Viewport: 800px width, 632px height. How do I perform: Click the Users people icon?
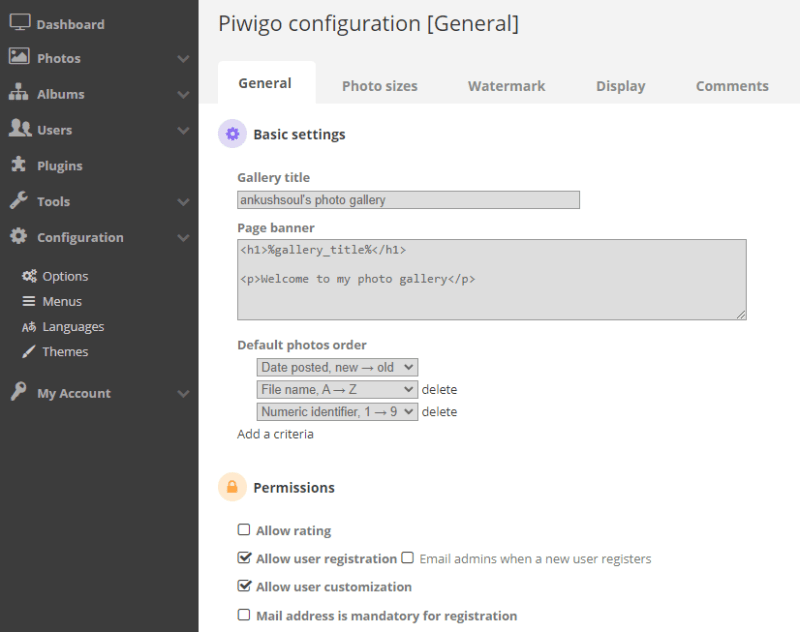point(19,129)
